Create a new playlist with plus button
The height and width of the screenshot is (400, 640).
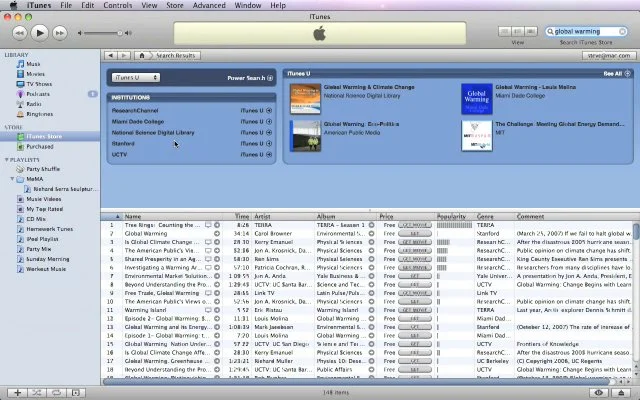(x=18, y=393)
